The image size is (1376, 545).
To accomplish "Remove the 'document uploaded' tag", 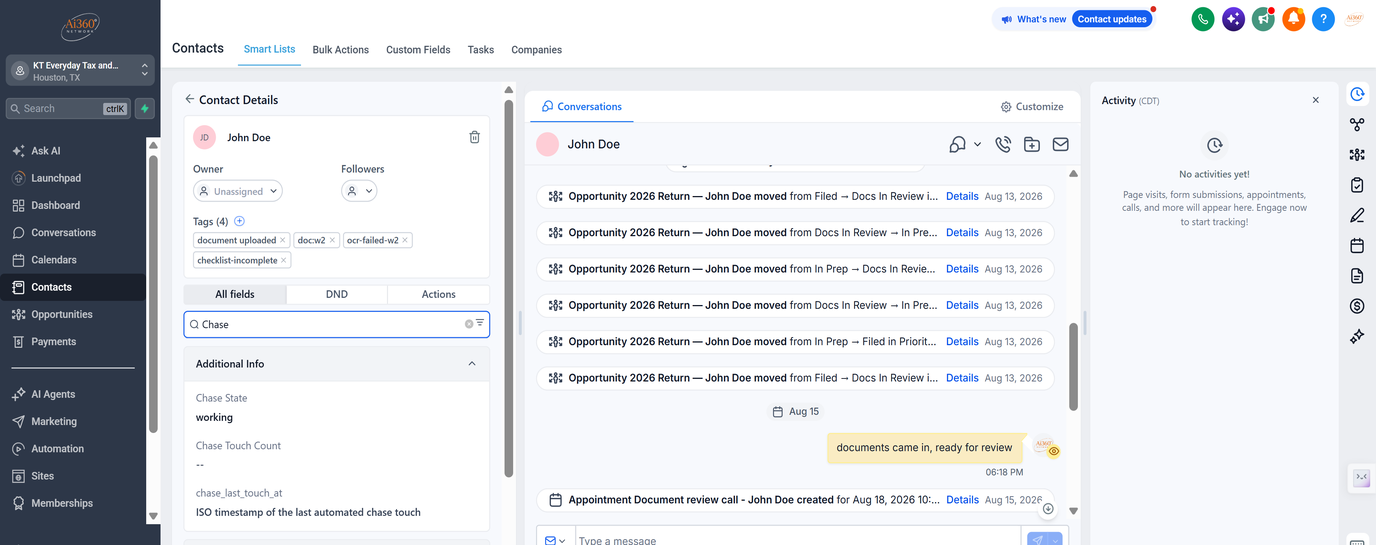I will click(283, 240).
